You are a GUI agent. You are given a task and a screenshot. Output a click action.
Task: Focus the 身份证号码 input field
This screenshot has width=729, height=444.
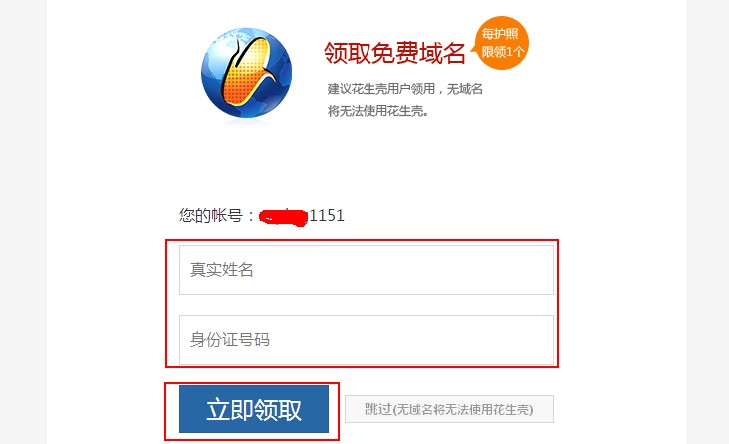click(366, 340)
